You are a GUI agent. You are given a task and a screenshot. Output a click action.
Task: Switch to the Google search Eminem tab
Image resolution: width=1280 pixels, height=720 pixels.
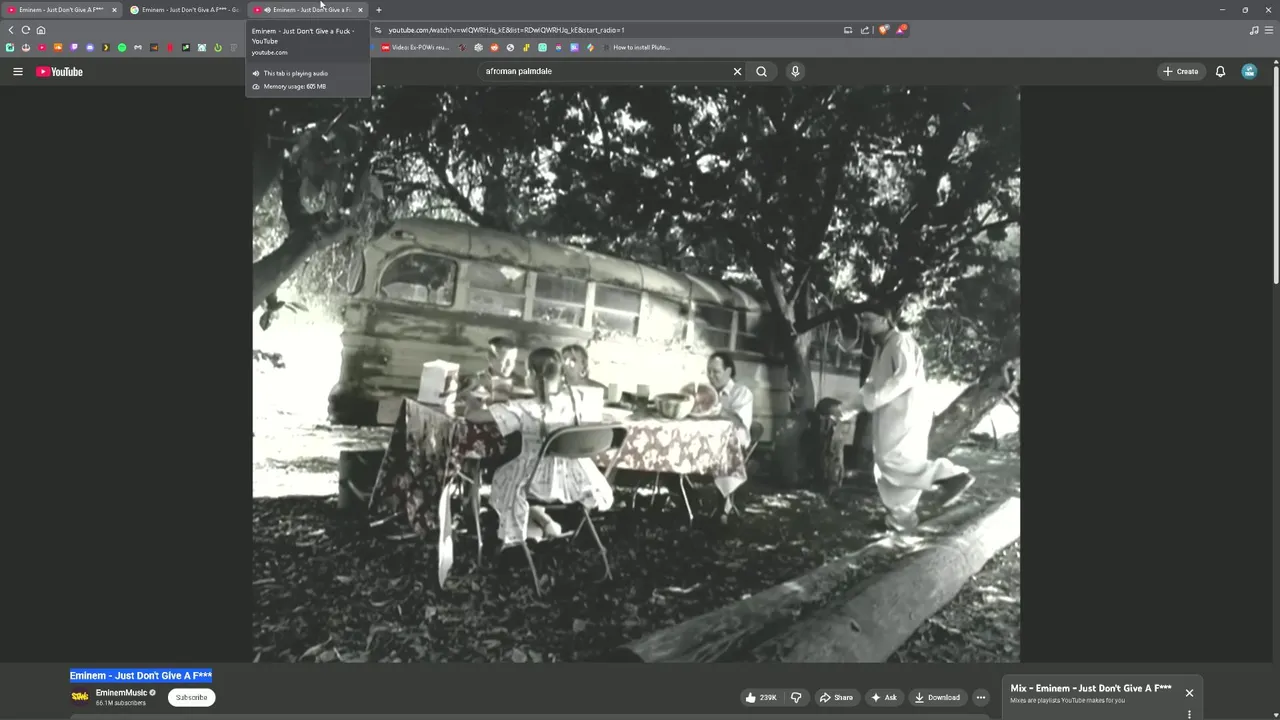(185, 10)
